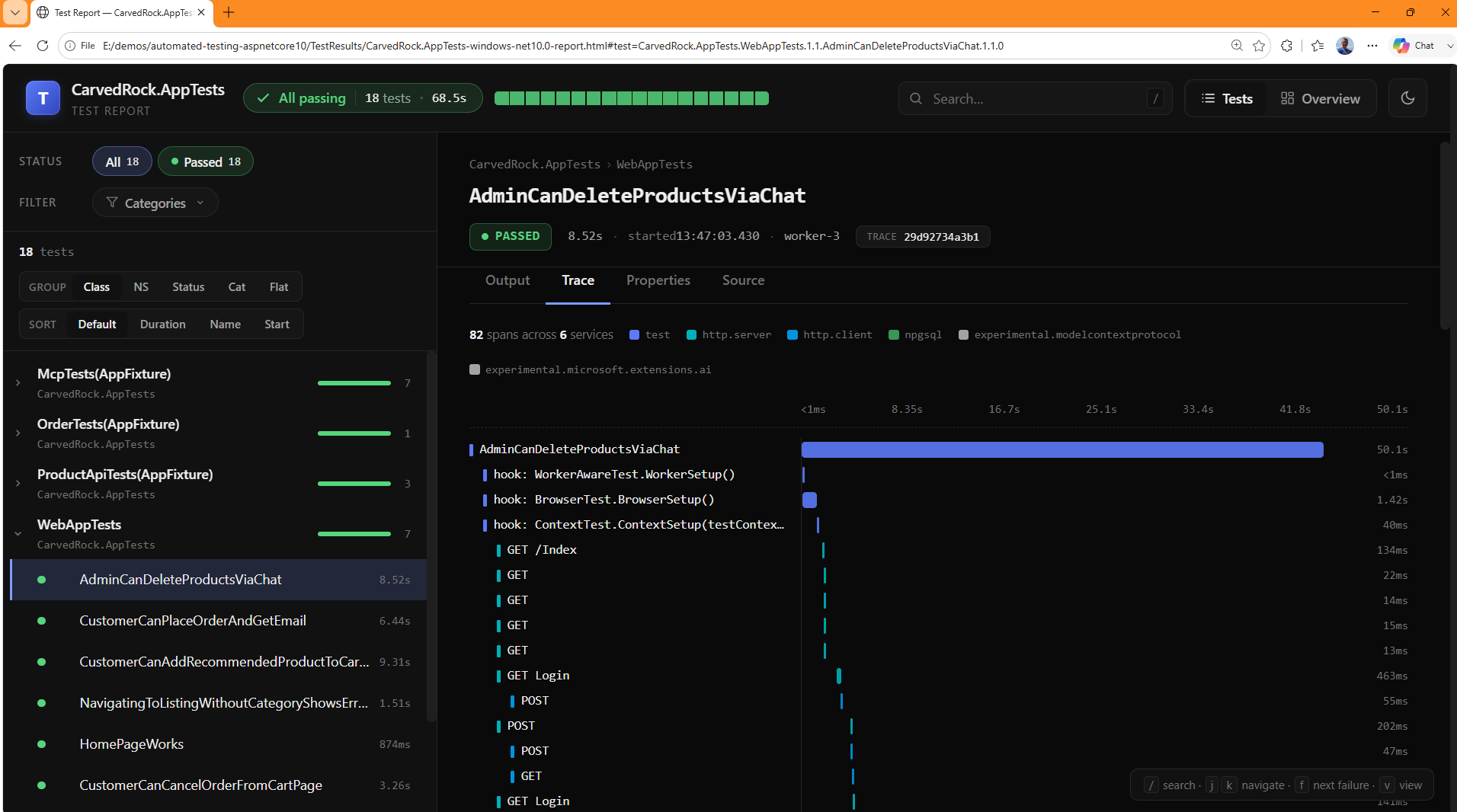
Task: Select the hook: BrowserTest.BrowserSetup() span
Action: click(939, 500)
